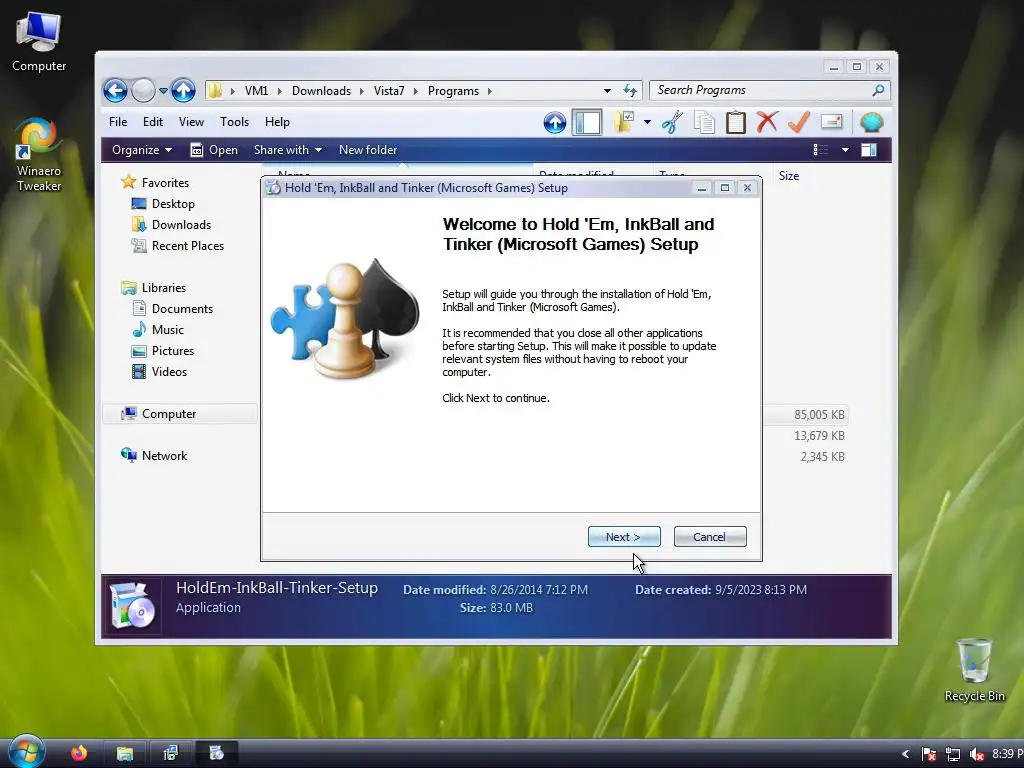1024x768 pixels.
Task: Click the Downloads breadcrumb in address bar
Action: [x=321, y=91]
